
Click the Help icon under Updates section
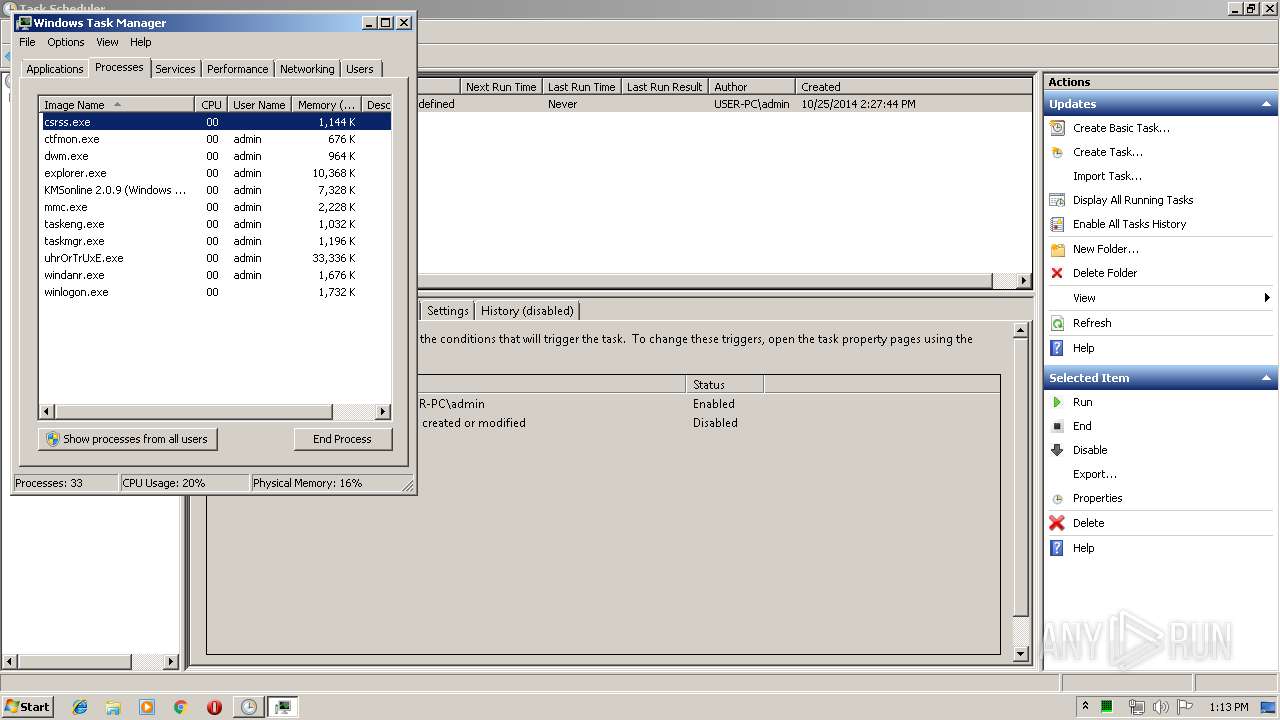click(1057, 348)
